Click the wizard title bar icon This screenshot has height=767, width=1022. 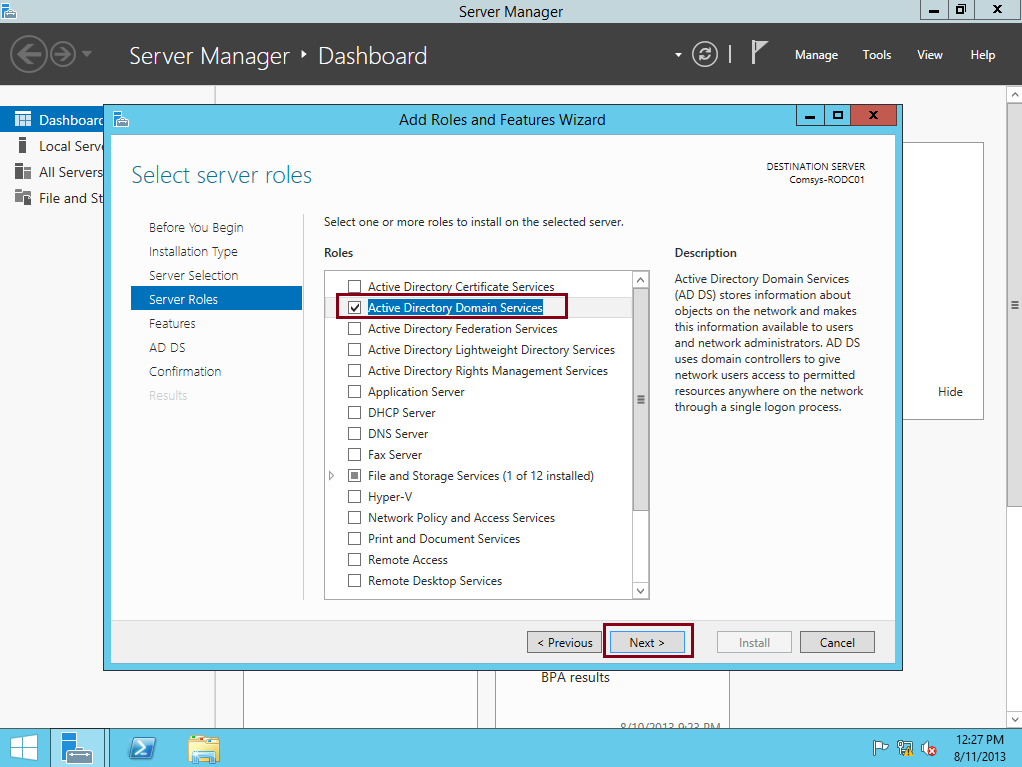click(121, 119)
